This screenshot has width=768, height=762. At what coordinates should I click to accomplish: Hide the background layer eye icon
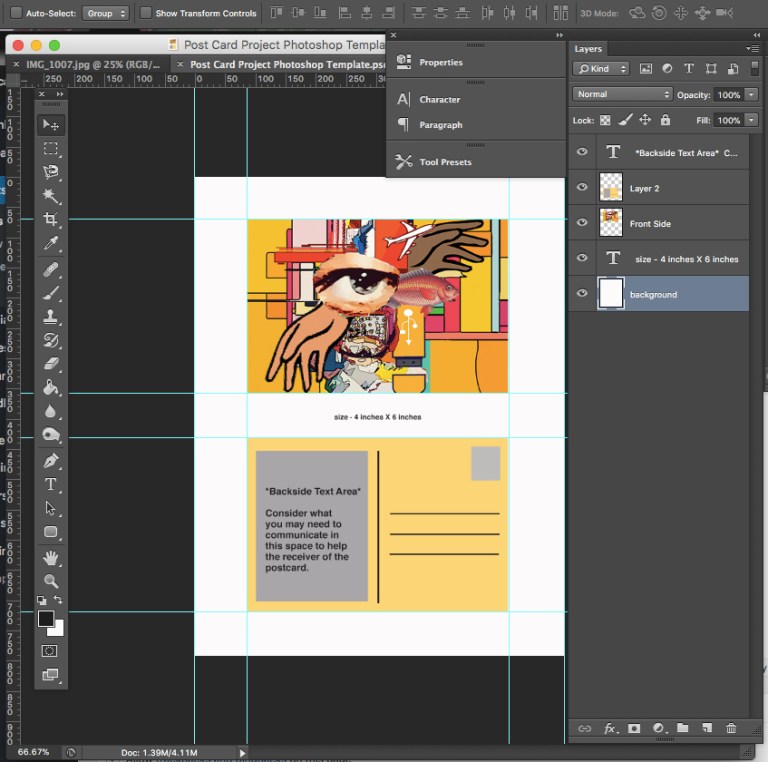582,293
